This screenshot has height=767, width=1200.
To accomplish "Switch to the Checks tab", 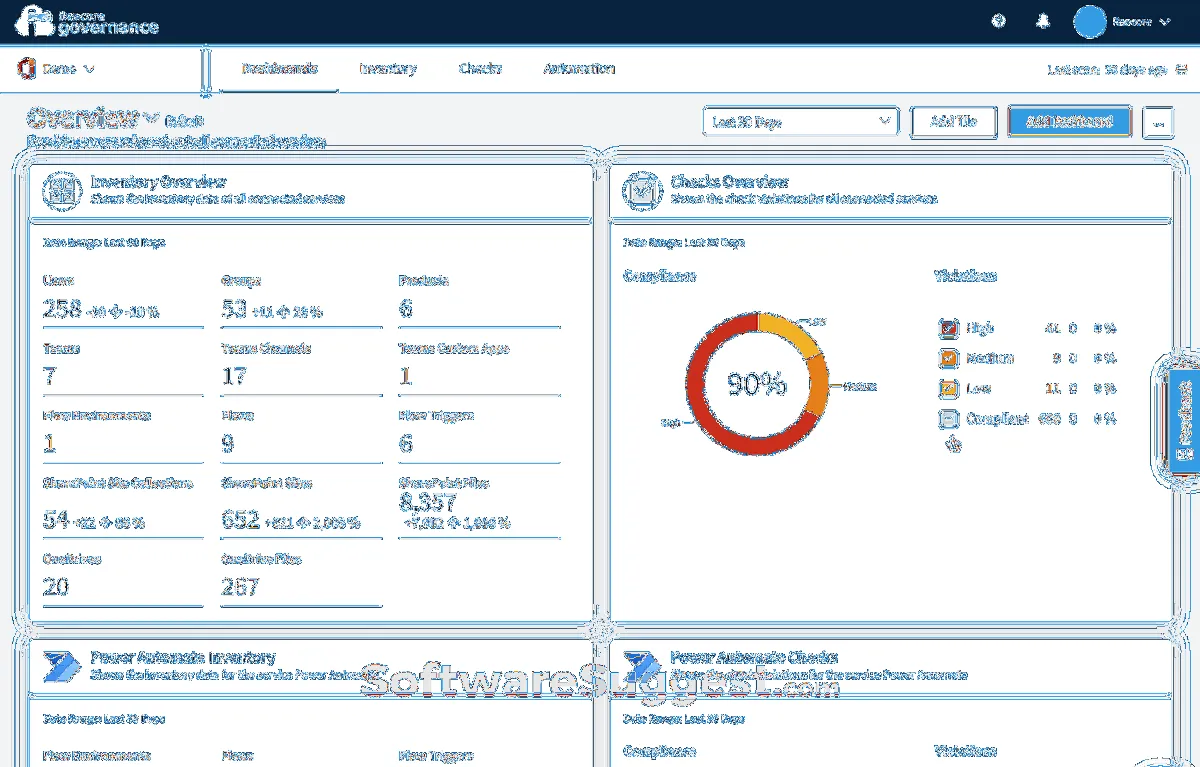I will pos(480,69).
